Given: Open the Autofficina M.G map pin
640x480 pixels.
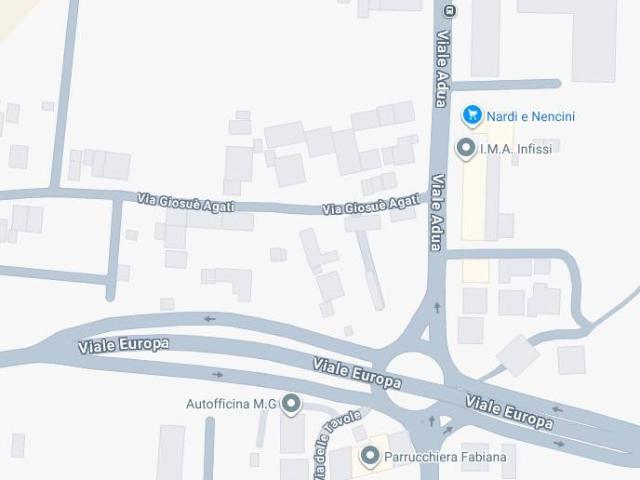Looking at the screenshot, I should click(x=291, y=404).
